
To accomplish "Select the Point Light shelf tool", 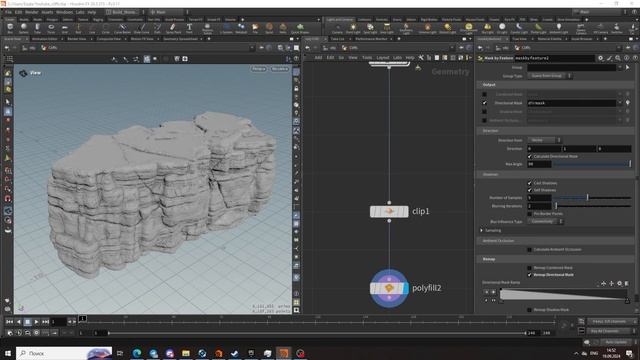I will pyautogui.click(x=353, y=28).
